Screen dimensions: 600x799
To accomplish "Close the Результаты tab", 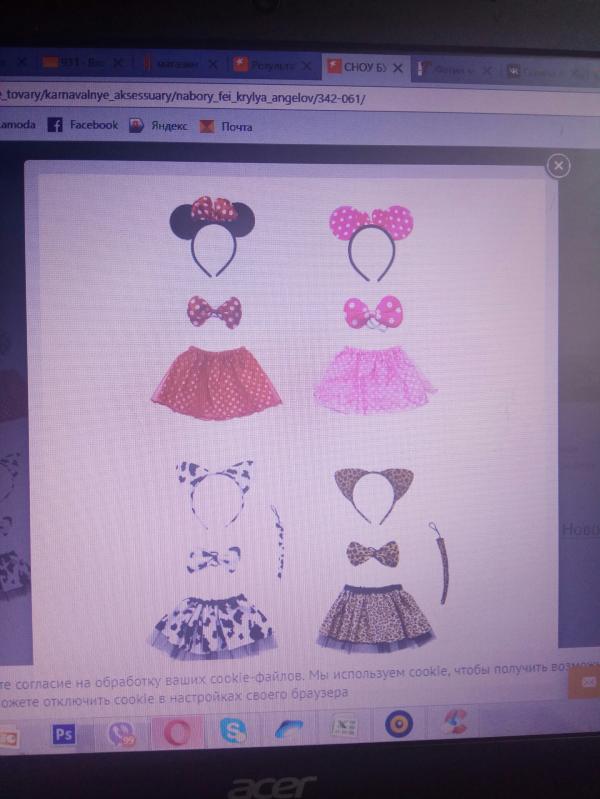I will coord(306,66).
